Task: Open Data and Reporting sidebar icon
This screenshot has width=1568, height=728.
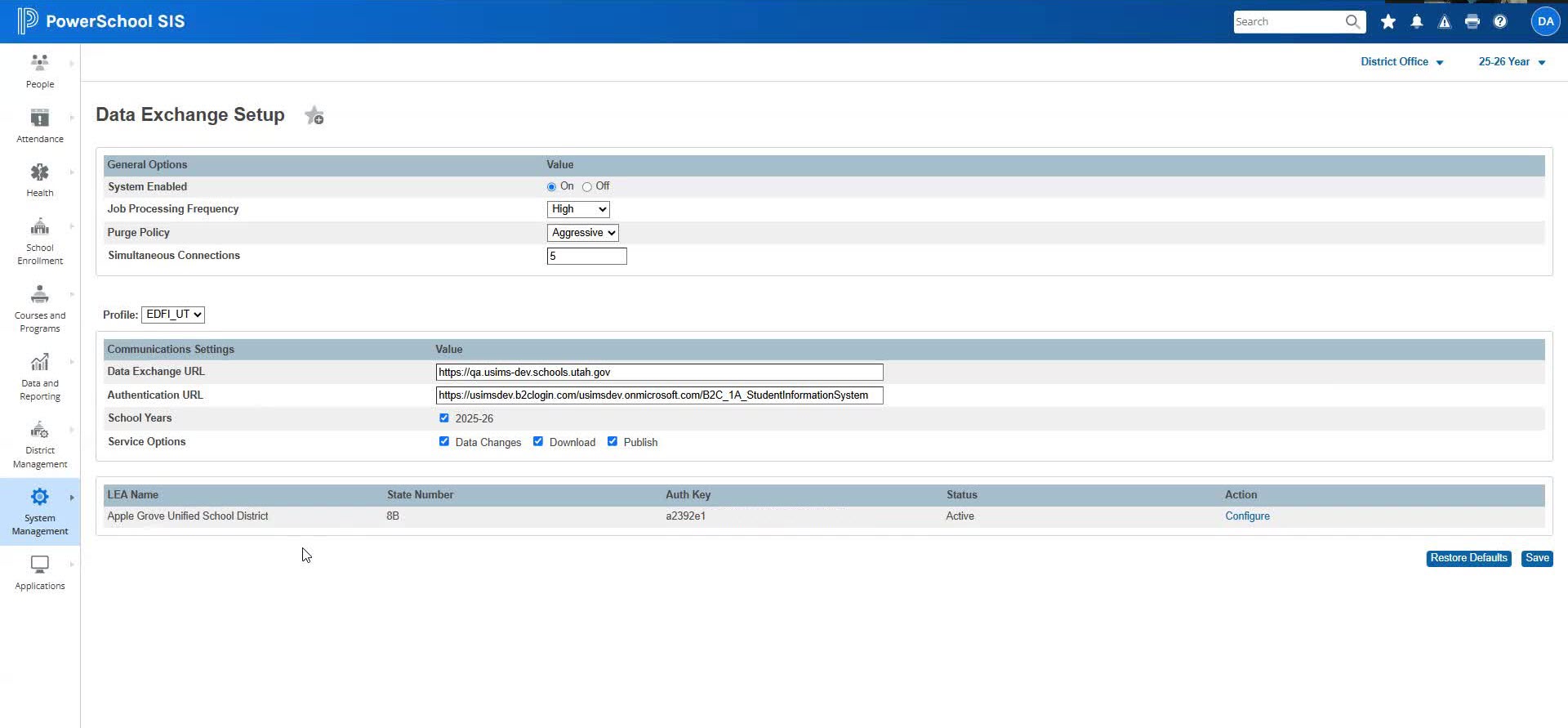Action: click(39, 362)
